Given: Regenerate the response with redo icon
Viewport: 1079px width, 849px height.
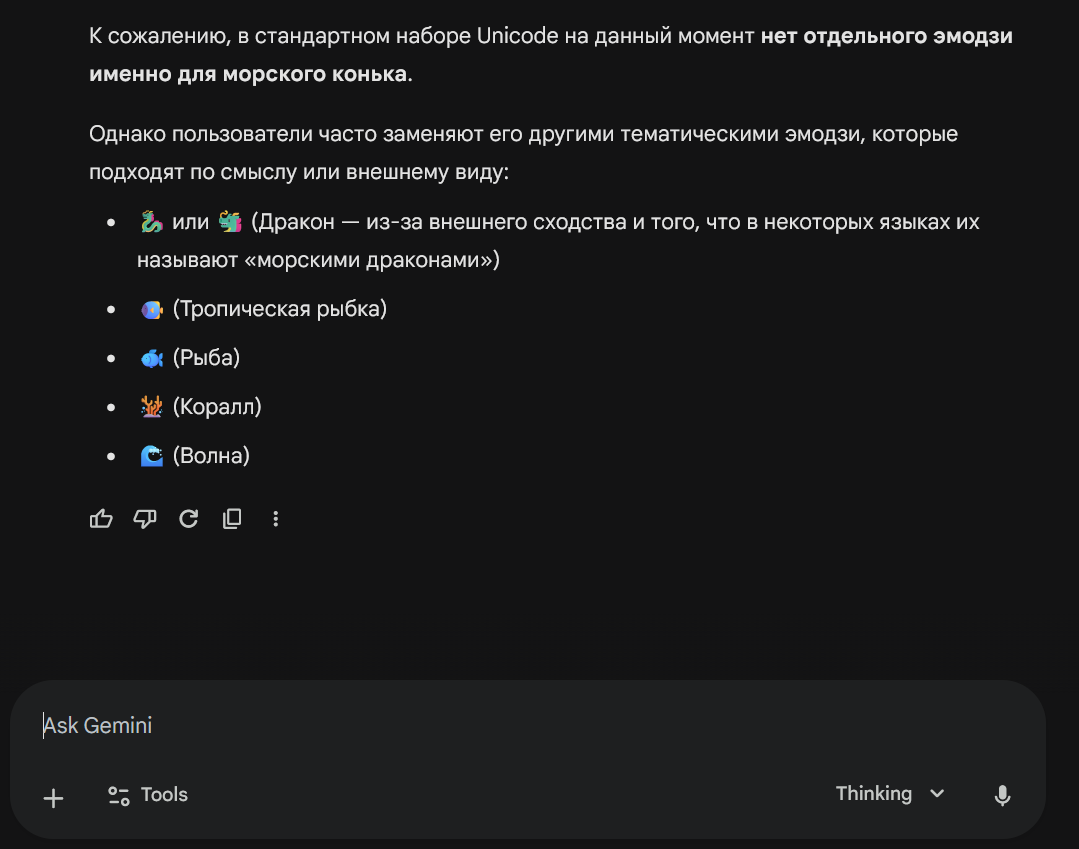Looking at the screenshot, I should tap(188, 518).
